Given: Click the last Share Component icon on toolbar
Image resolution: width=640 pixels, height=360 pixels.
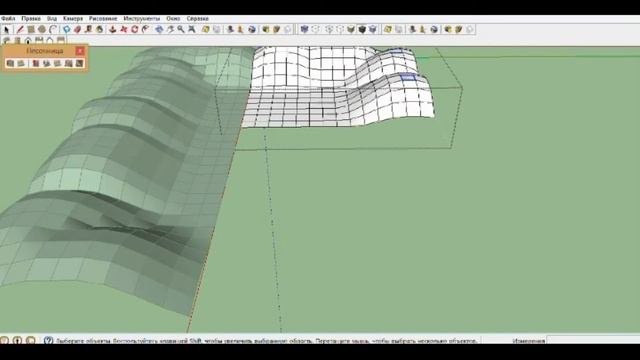Looking at the screenshot, I should (470, 29).
